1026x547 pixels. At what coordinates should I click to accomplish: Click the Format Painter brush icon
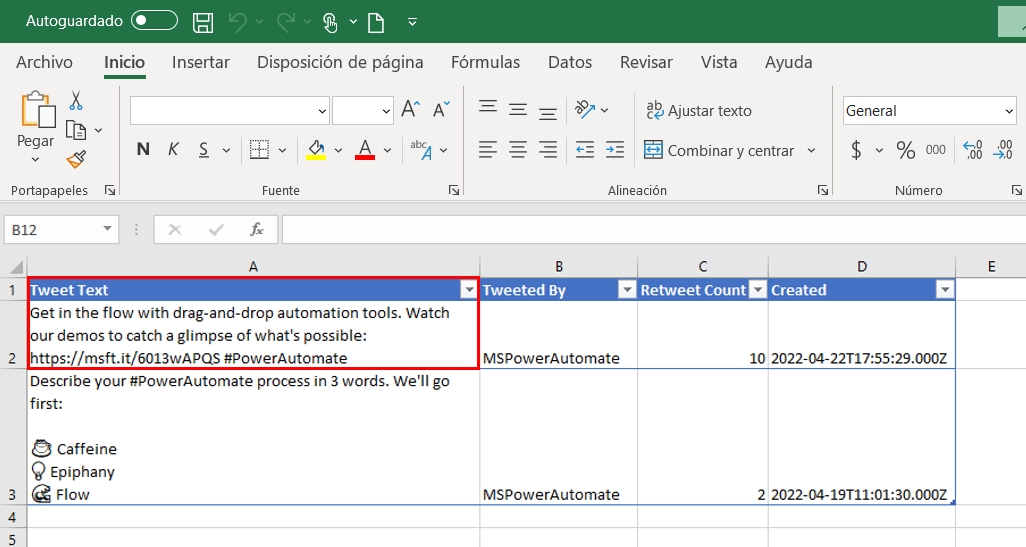77,159
